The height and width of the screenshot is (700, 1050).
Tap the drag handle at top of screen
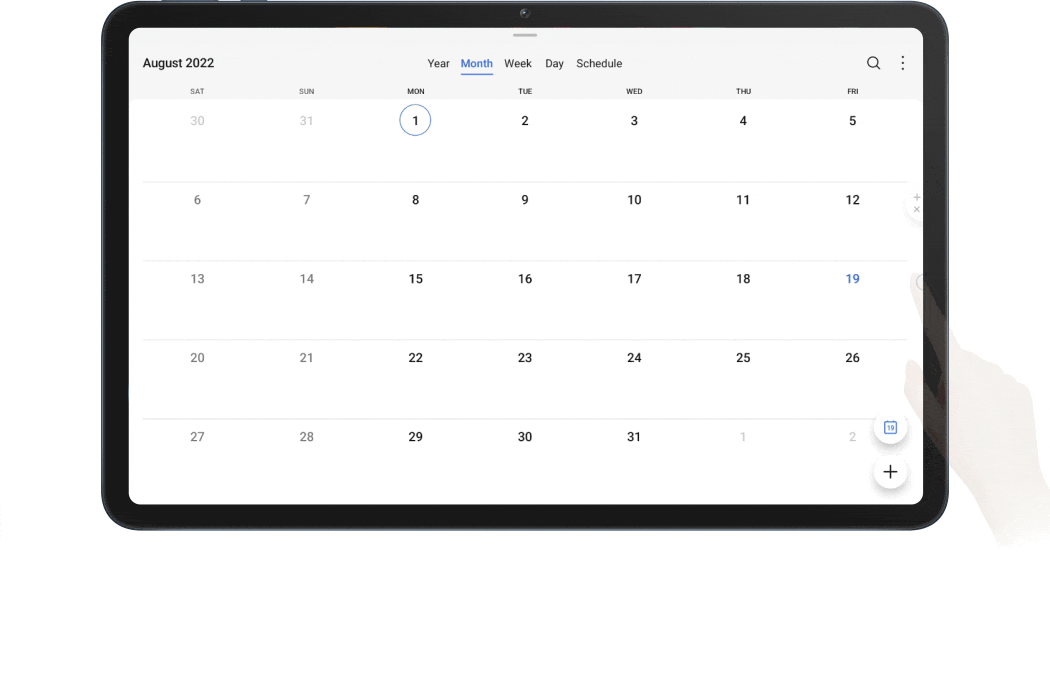[525, 35]
